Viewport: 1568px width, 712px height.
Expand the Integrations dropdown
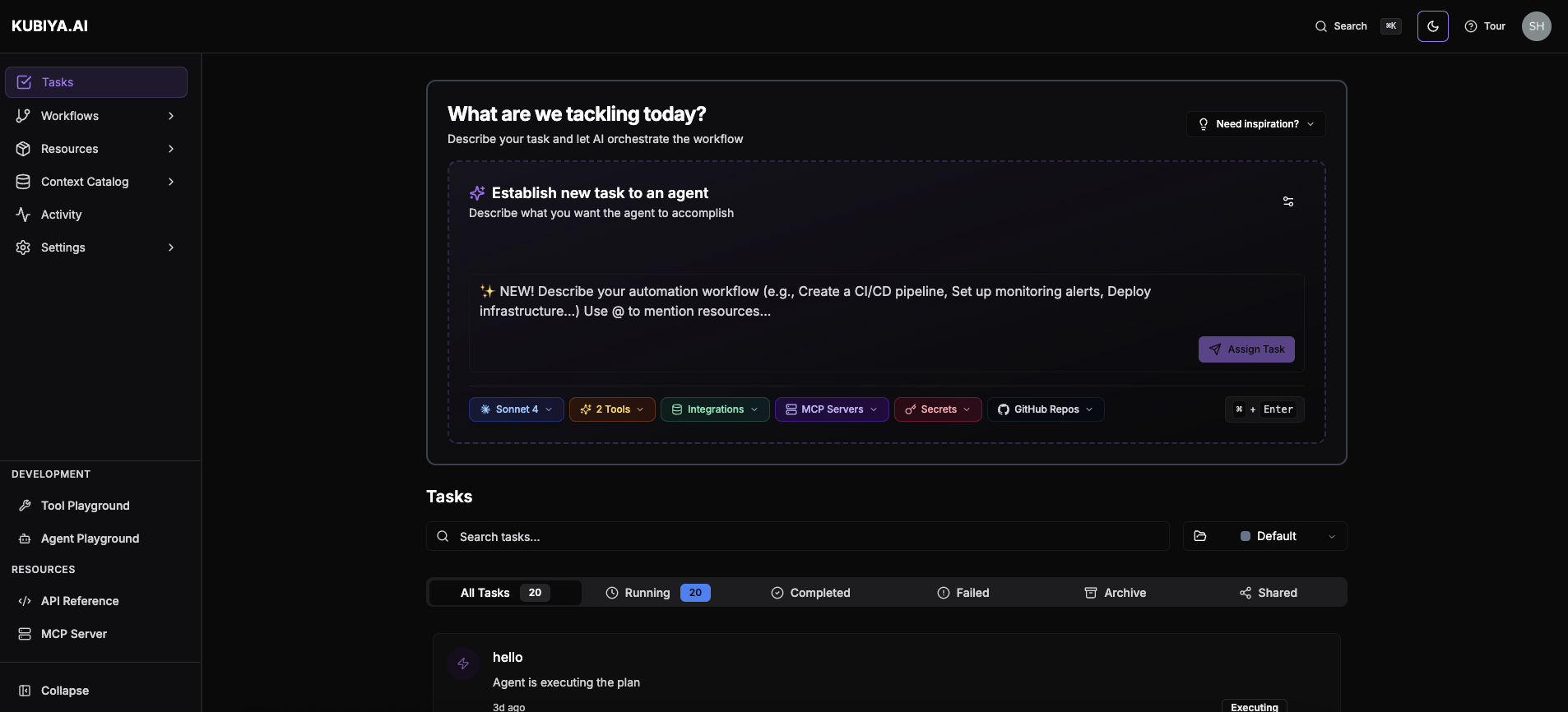[715, 409]
